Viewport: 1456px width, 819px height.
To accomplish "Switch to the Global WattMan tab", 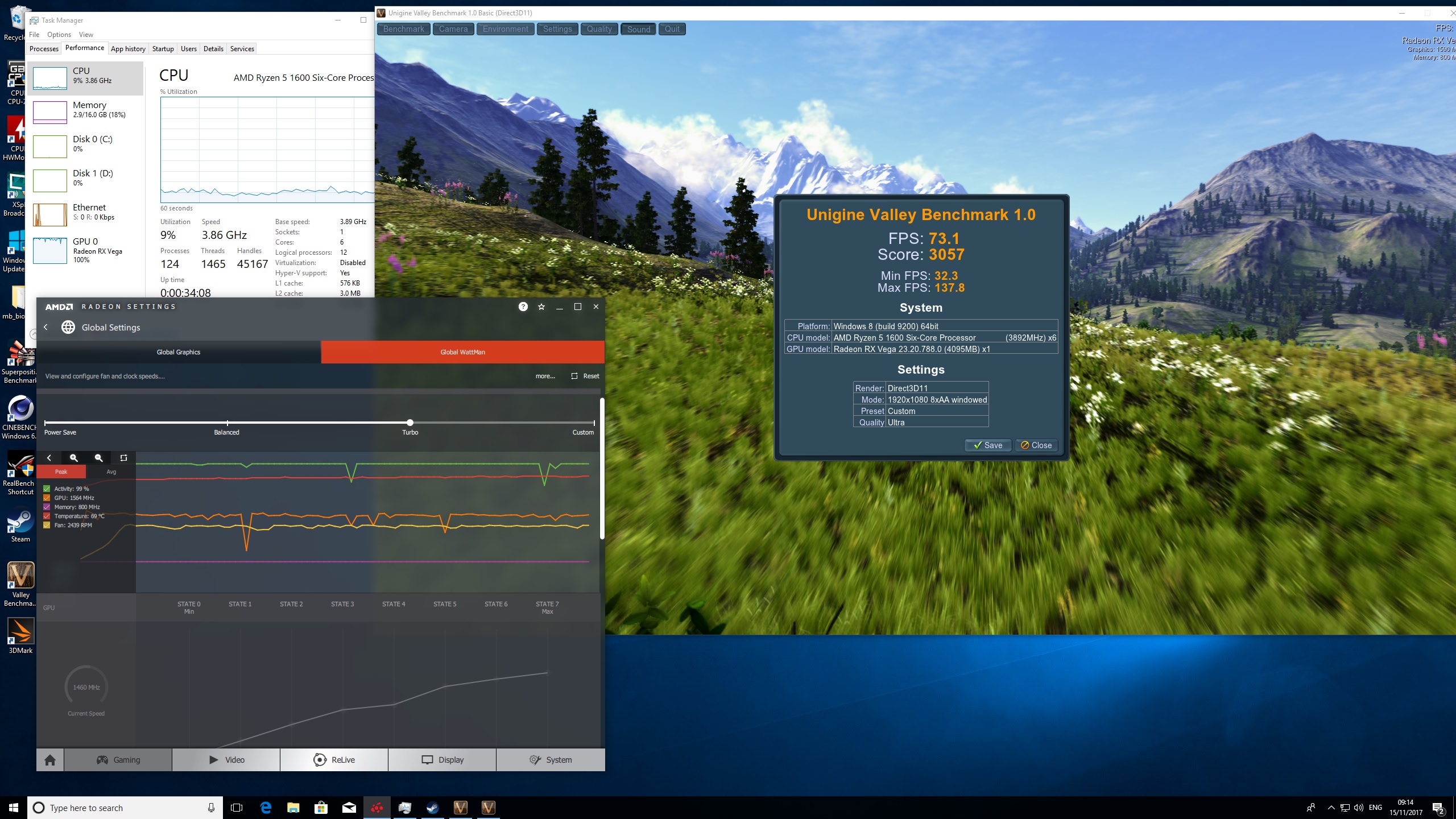I will pos(463,352).
